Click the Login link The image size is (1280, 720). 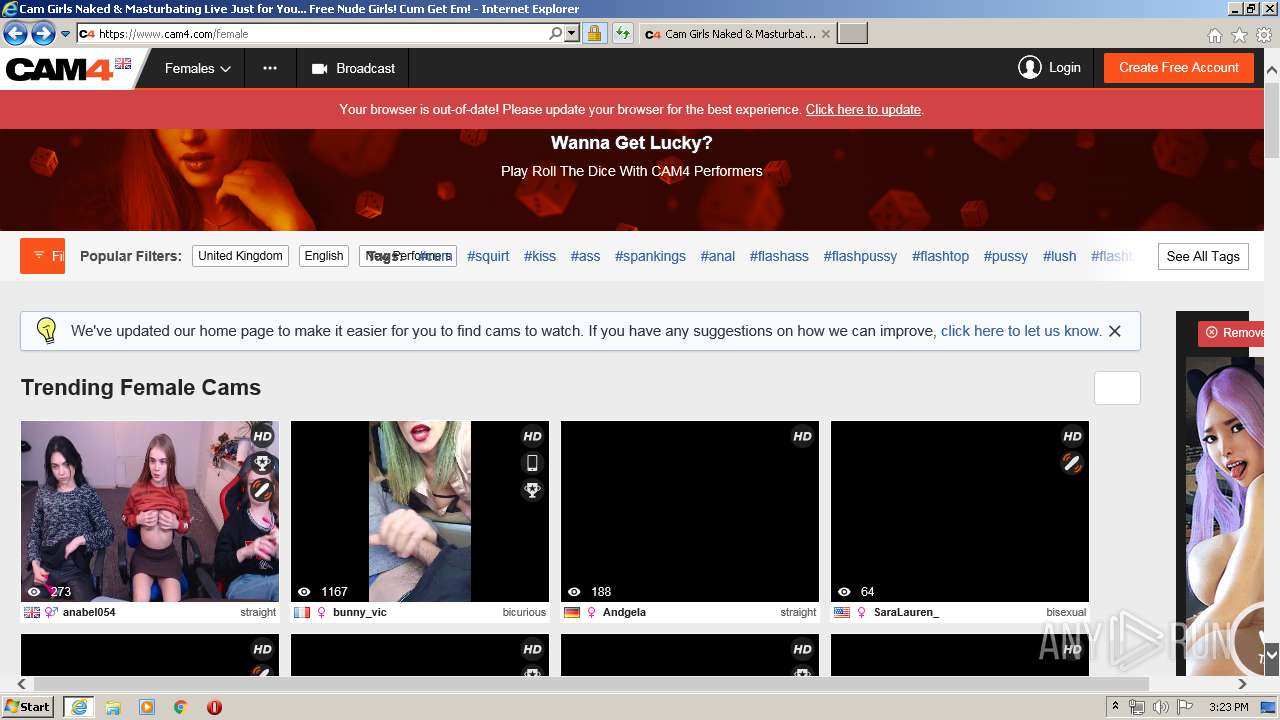(x=1064, y=68)
